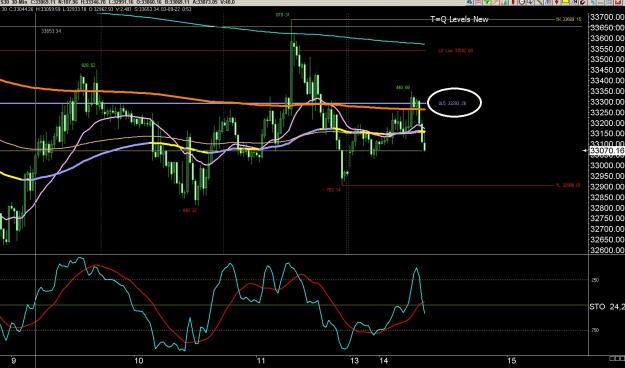This screenshot has width=625, height=368.
Task: Click the 33650.00 price axis label
Action: 607,28
